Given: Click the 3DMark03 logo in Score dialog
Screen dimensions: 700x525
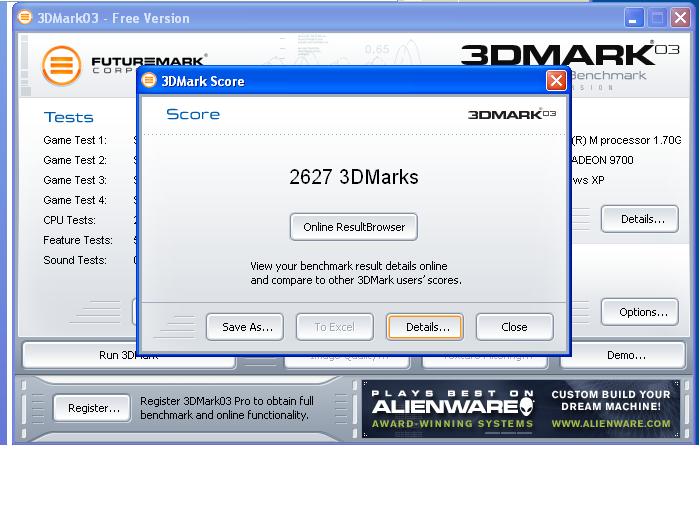Looking at the screenshot, I should click(x=511, y=114).
